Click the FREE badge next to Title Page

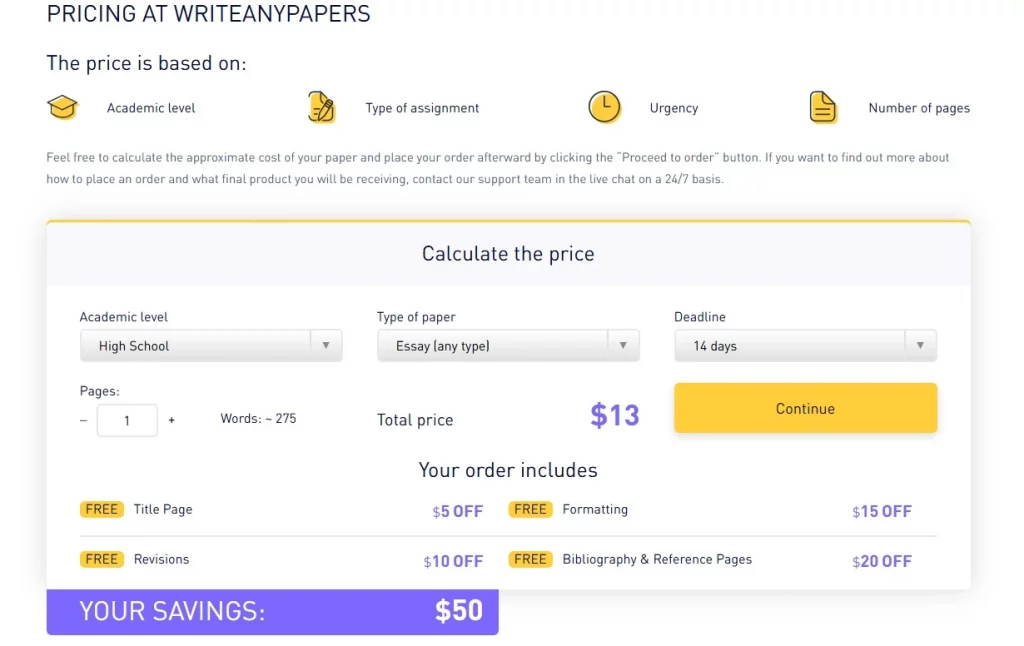point(101,509)
